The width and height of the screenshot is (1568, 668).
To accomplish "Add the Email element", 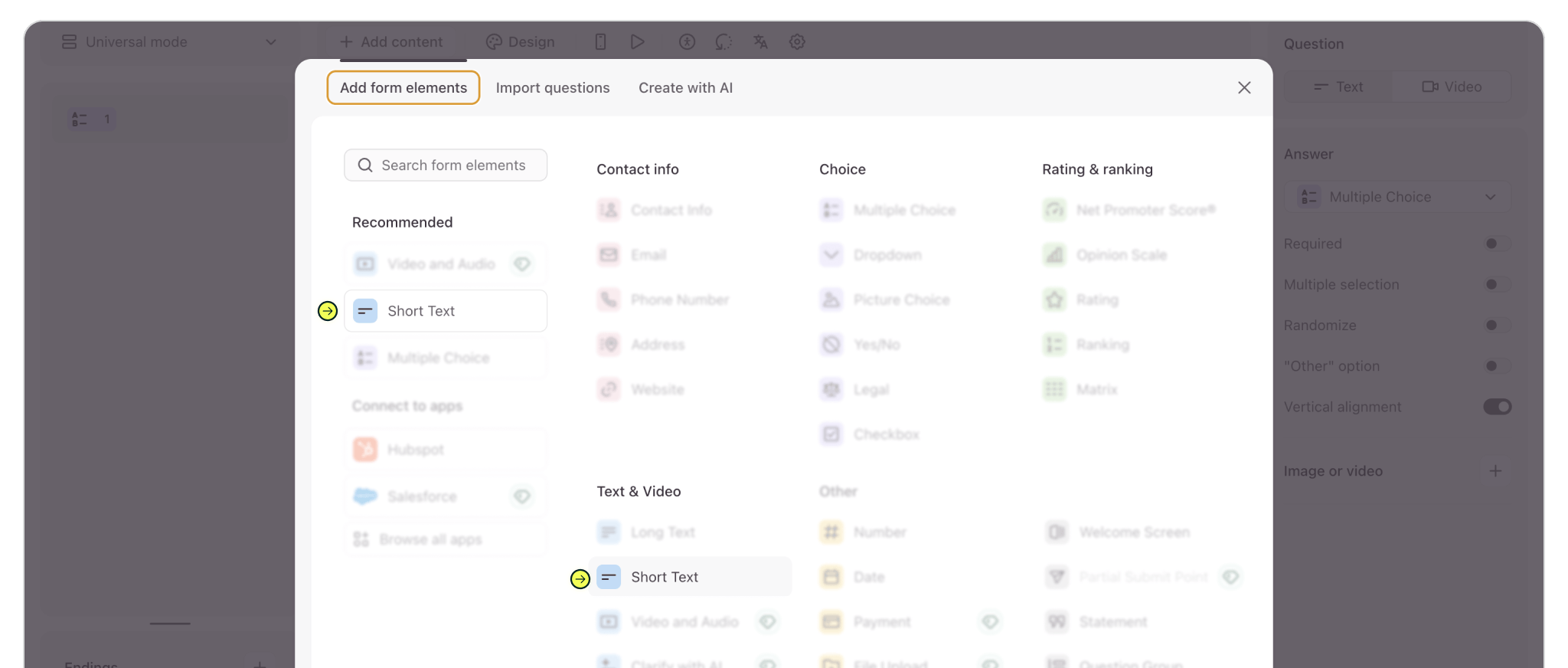I will [632, 254].
